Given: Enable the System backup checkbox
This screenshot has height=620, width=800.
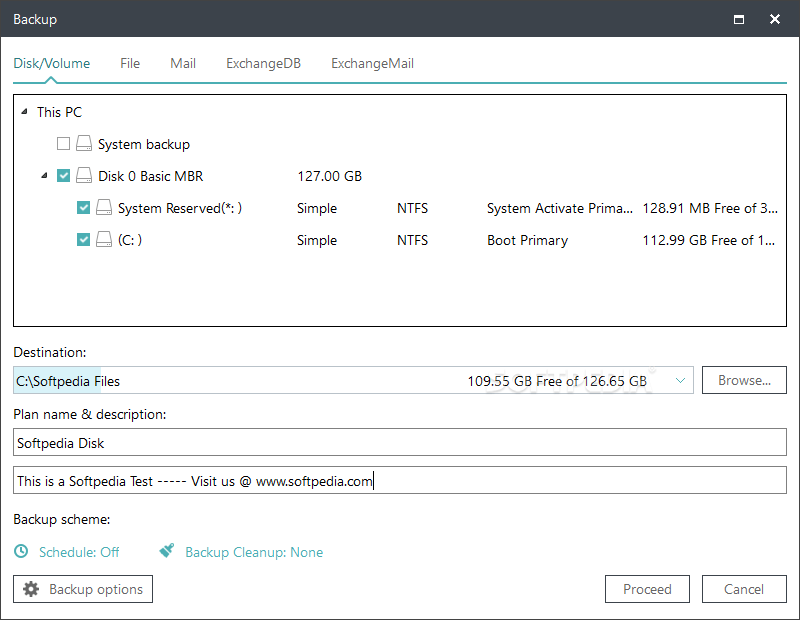Looking at the screenshot, I should tap(63, 143).
